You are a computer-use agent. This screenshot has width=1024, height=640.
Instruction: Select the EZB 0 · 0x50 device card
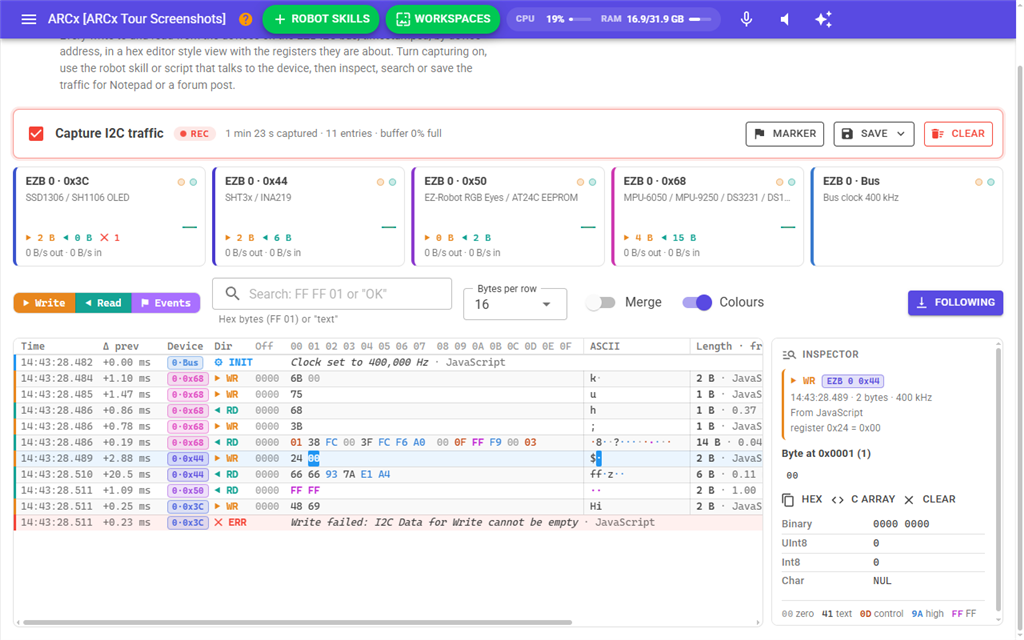[x=508, y=217]
